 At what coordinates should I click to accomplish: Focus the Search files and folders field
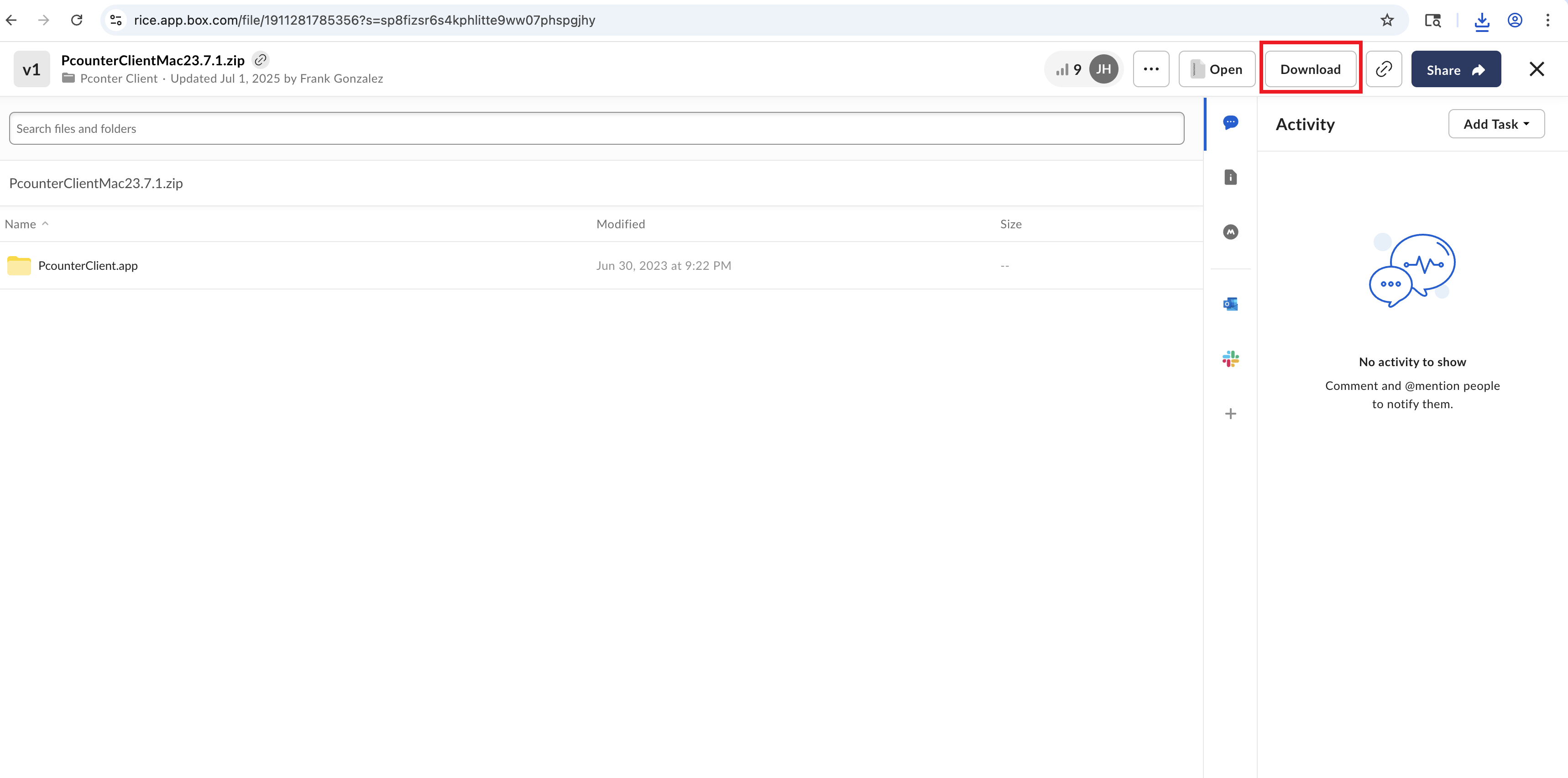pos(596,128)
